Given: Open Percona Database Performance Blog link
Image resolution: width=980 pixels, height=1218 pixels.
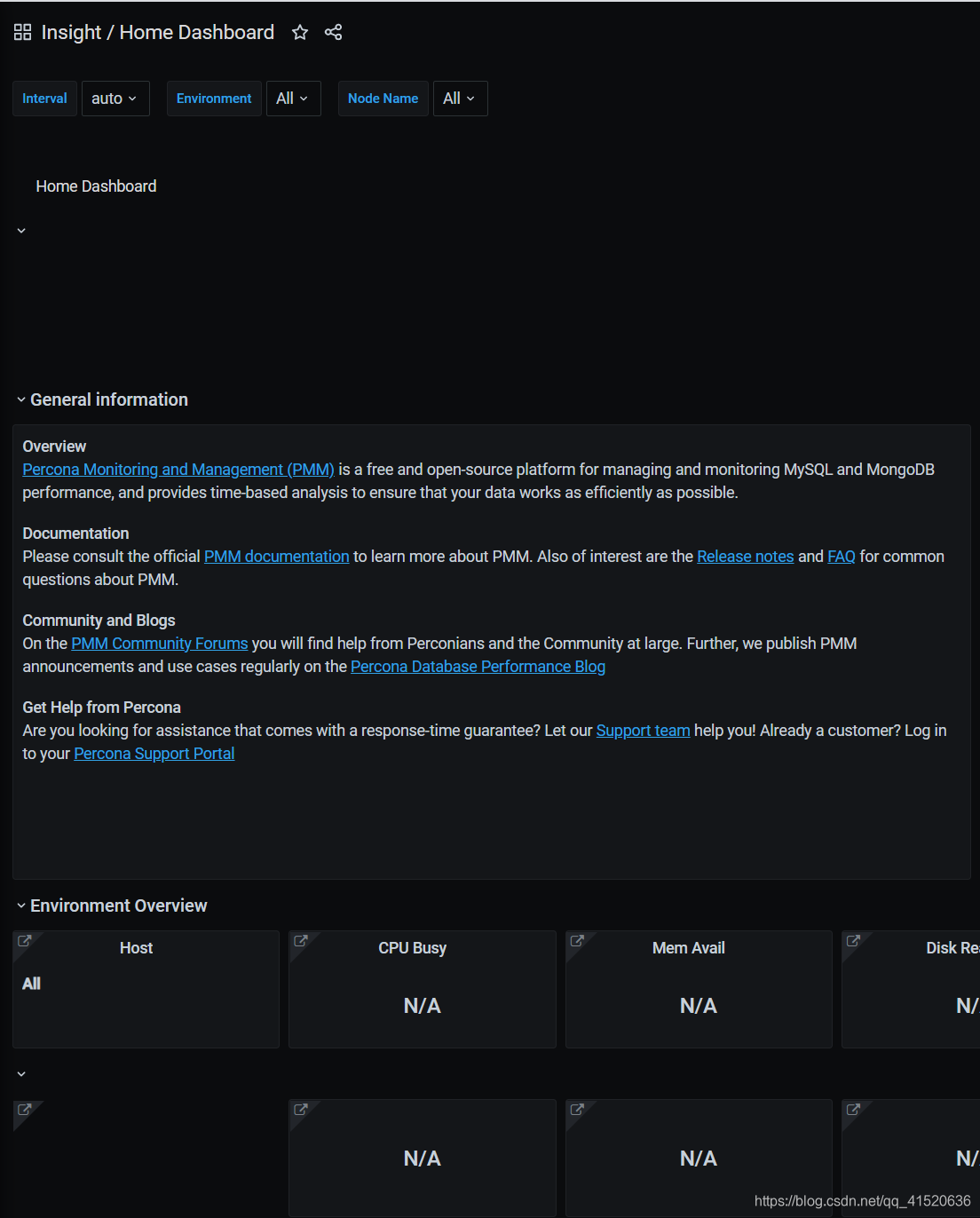Looking at the screenshot, I should click(x=478, y=667).
